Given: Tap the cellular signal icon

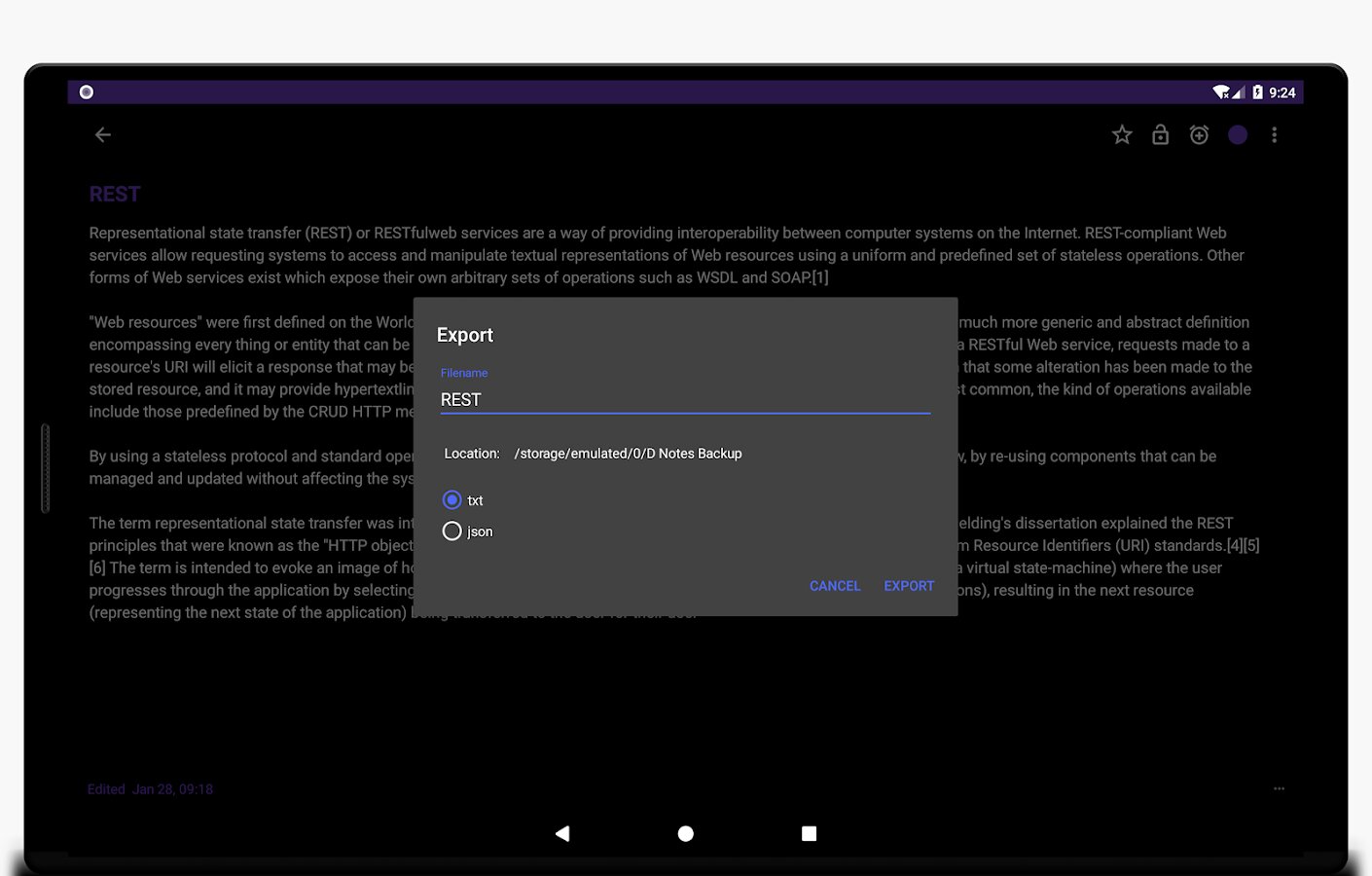Looking at the screenshot, I should 1238,92.
